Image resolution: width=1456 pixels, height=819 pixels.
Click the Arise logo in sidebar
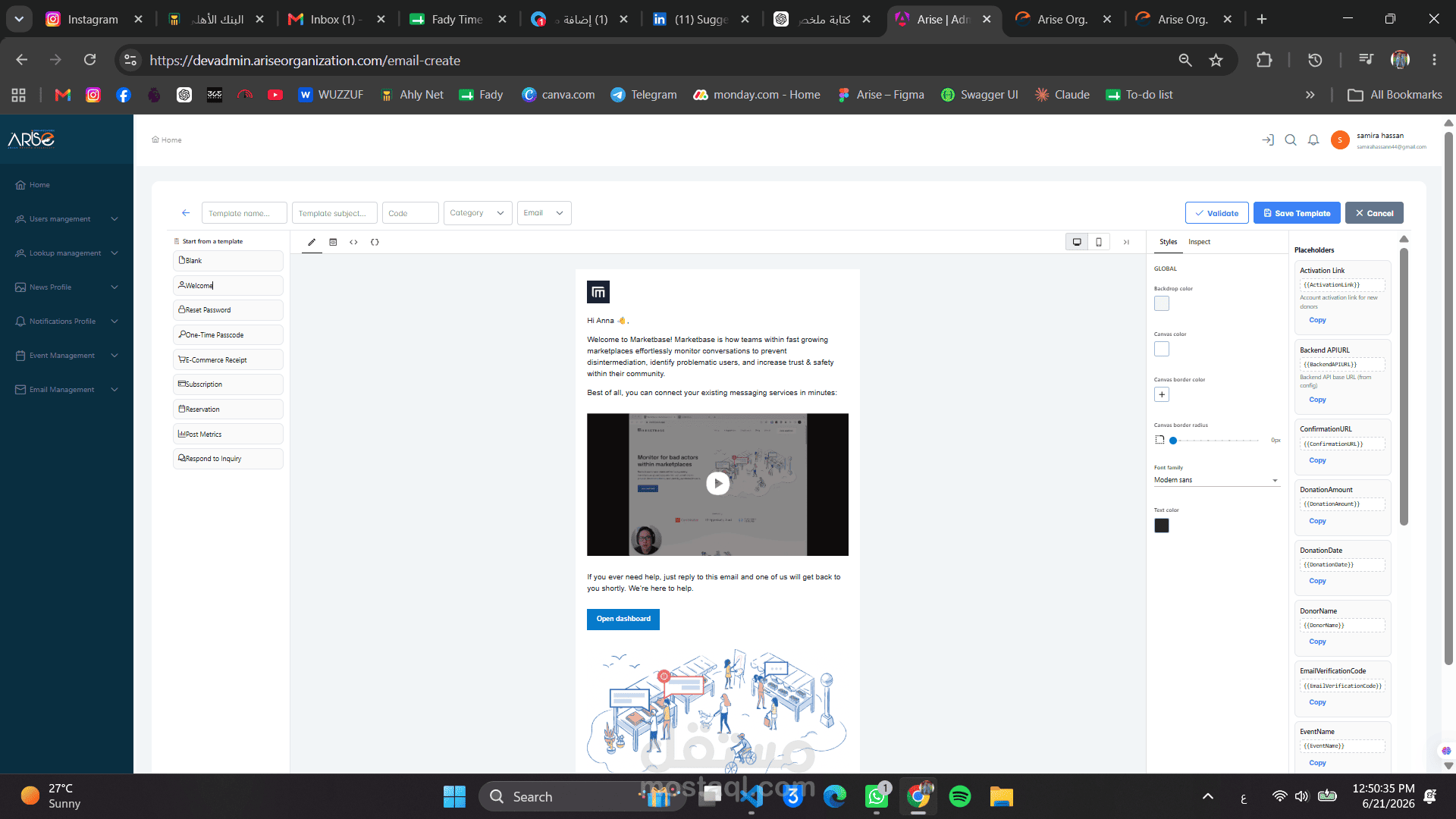tap(31, 139)
